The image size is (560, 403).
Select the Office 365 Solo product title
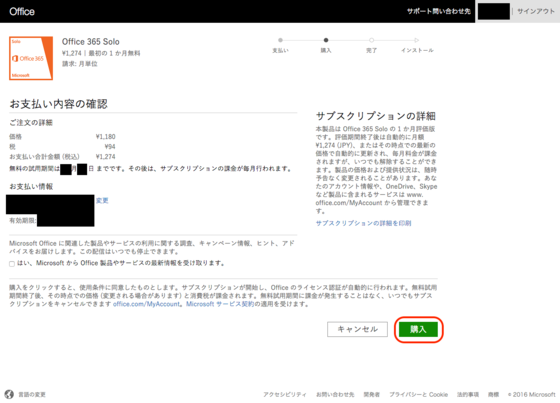[x=91, y=42]
